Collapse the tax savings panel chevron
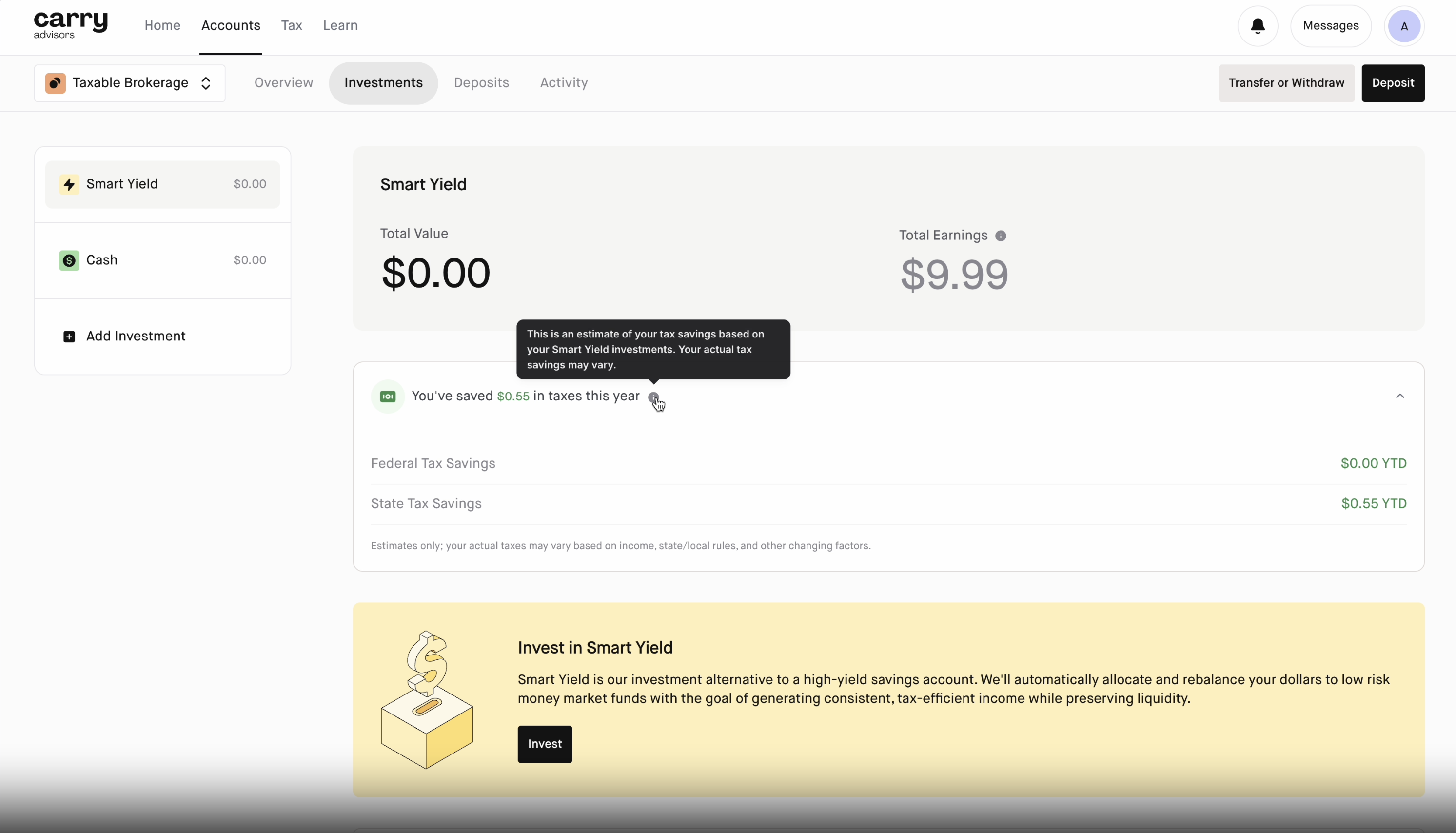The image size is (1456, 833). click(1399, 396)
